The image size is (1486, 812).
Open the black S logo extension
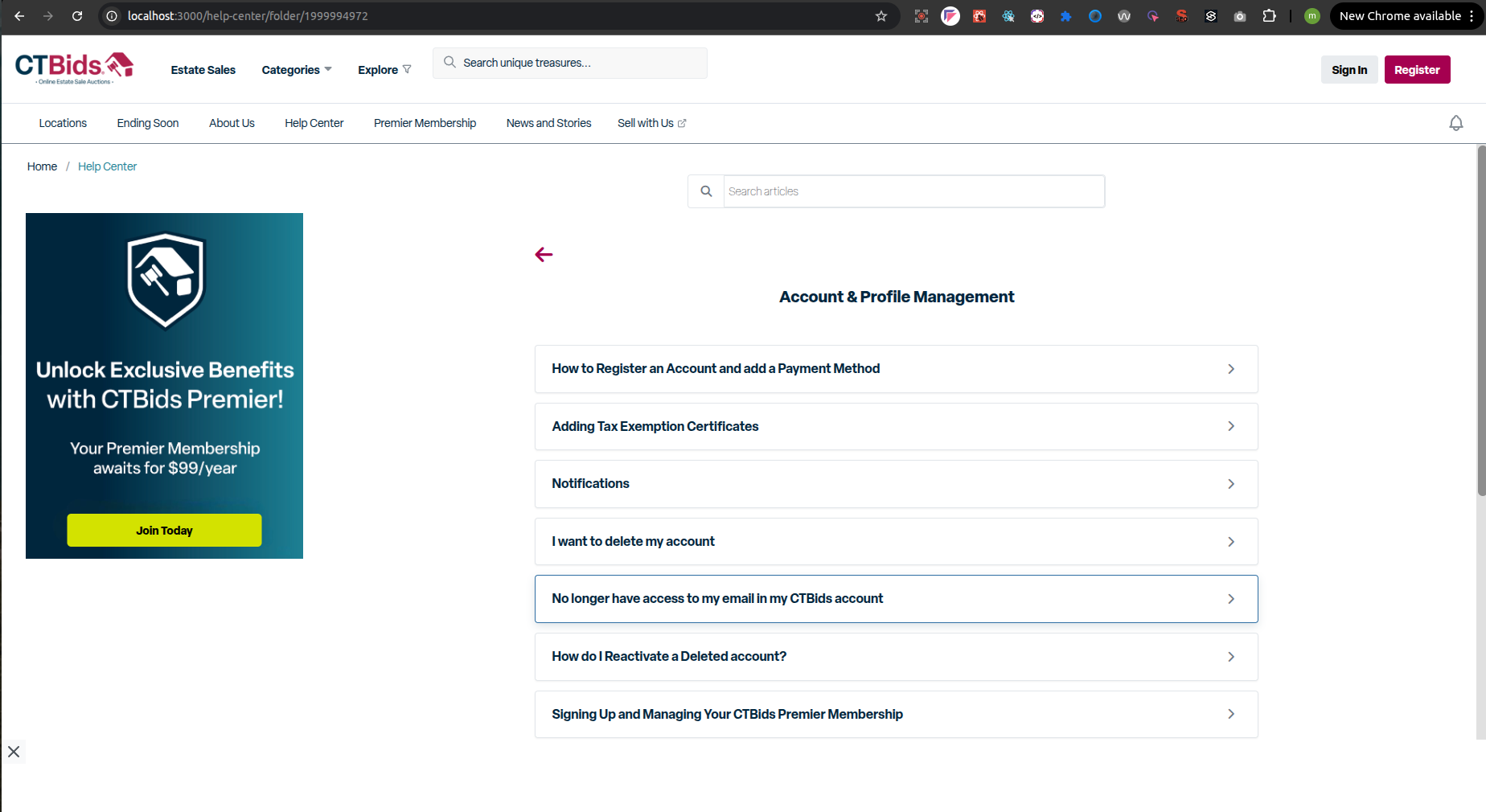[x=1211, y=16]
